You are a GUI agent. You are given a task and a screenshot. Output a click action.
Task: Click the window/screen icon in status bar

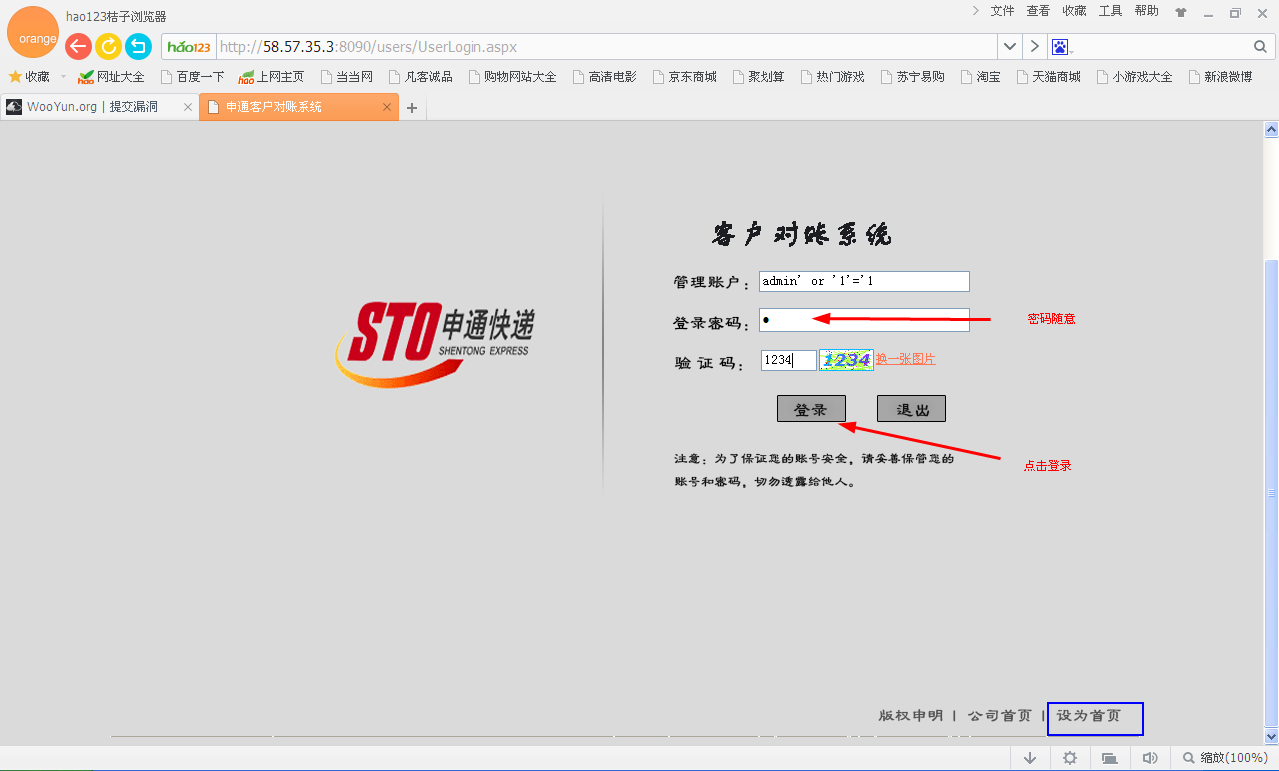(x=1109, y=758)
